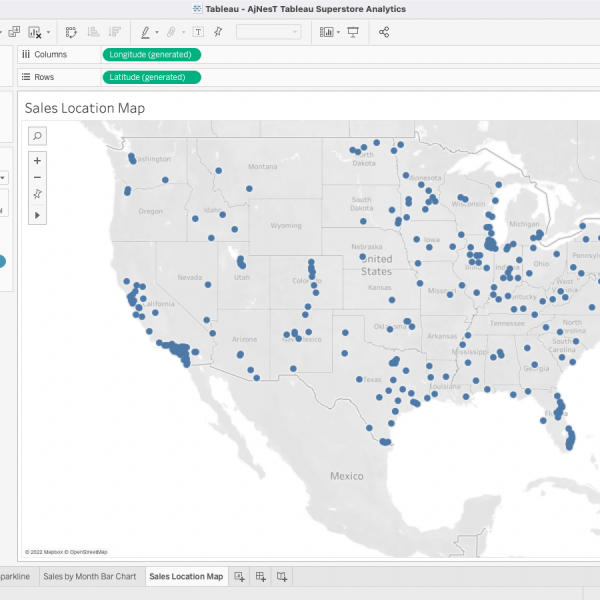Open the fit view dropdown box in toolbar
Screen dimensions: 600x600
pos(268,32)
